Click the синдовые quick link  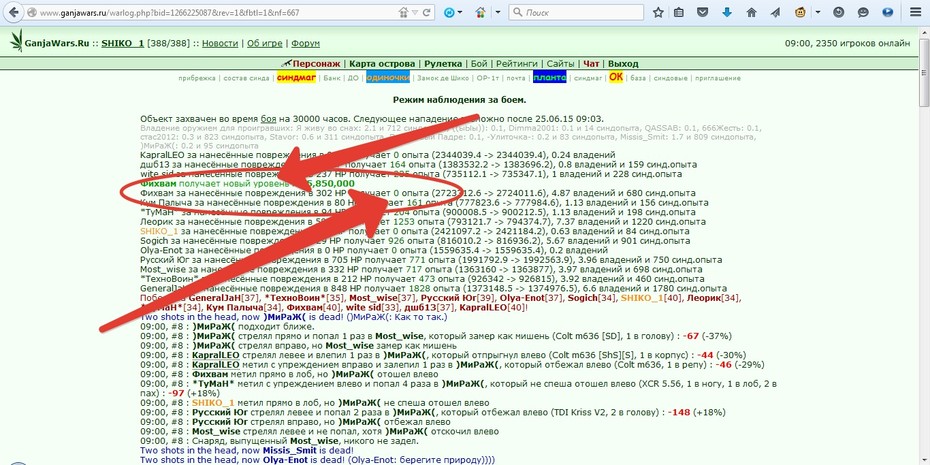point(670,78)
